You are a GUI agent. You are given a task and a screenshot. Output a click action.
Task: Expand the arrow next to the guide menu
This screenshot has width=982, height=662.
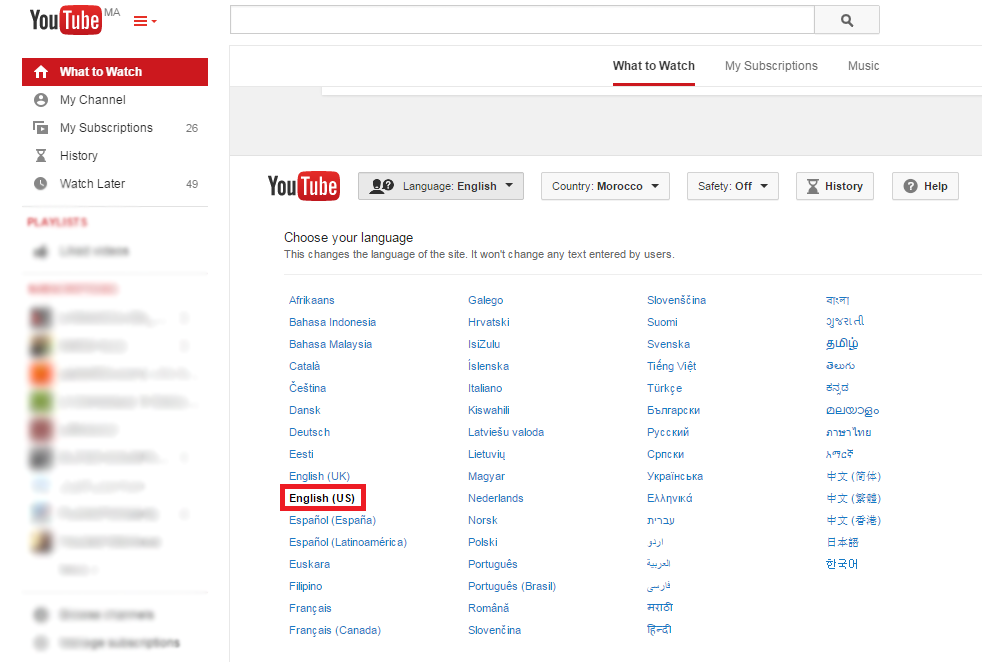(154, 22)
